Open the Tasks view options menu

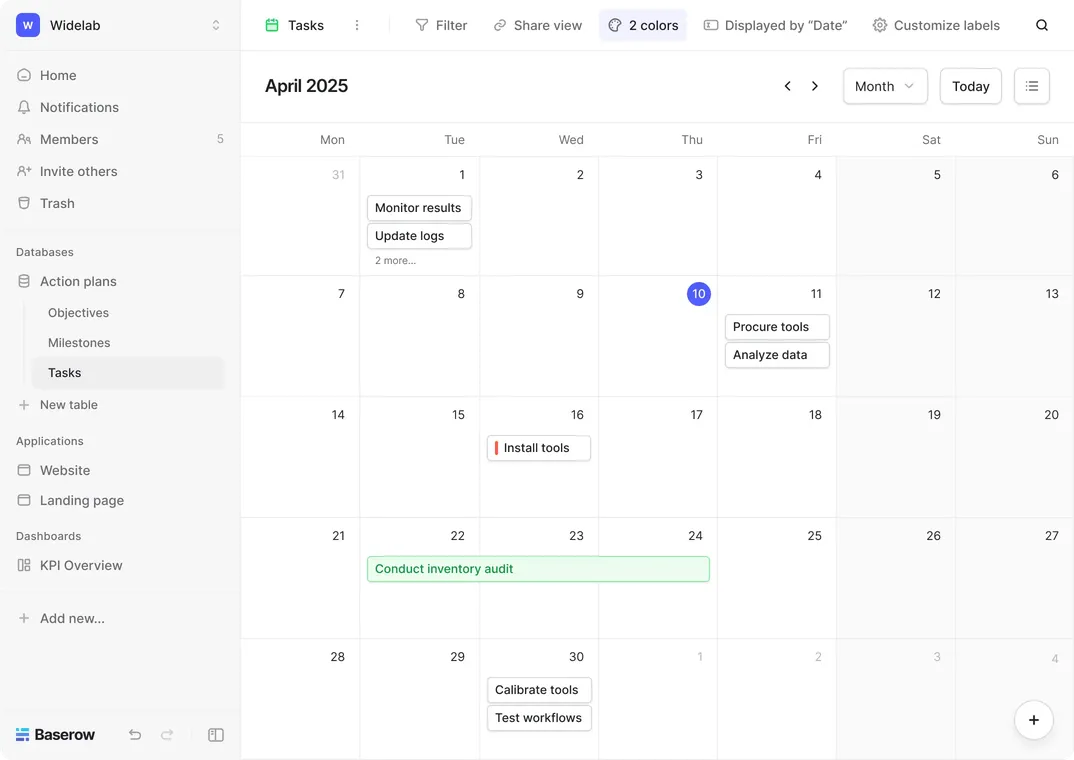pos(357,25)
